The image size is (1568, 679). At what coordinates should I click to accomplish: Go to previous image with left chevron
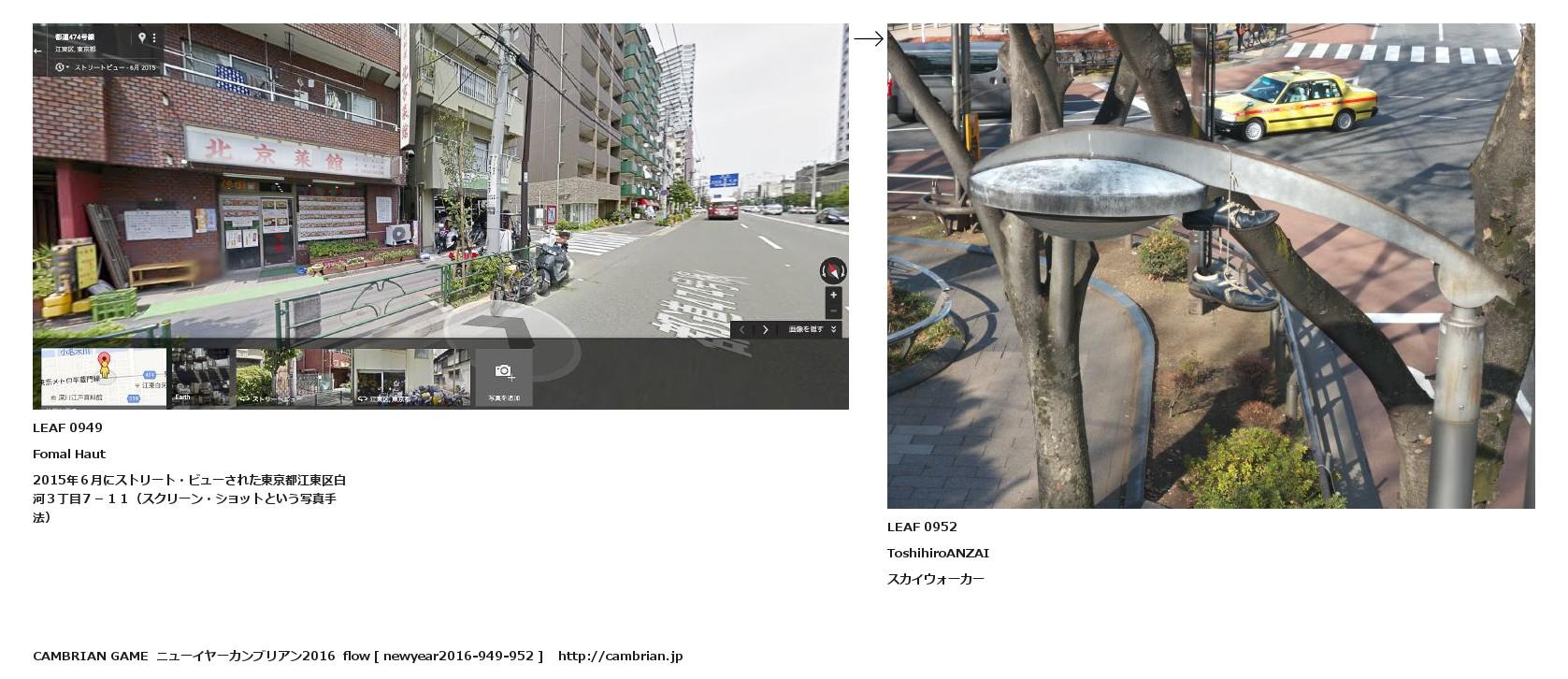click(742, 329)
